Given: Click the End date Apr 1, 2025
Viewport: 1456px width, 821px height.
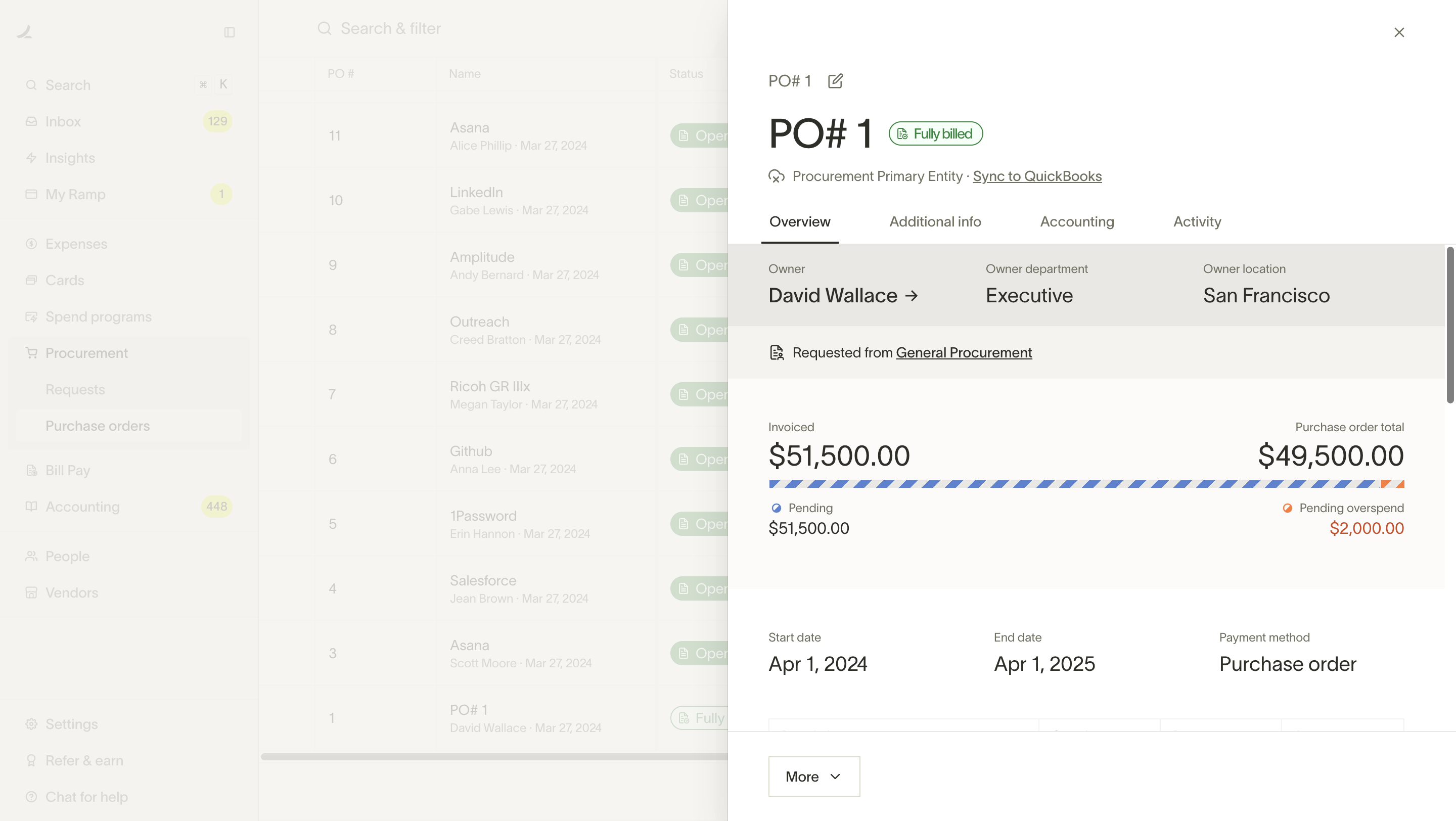Looking at the screenshot, I should click(x=1044, y=663).
